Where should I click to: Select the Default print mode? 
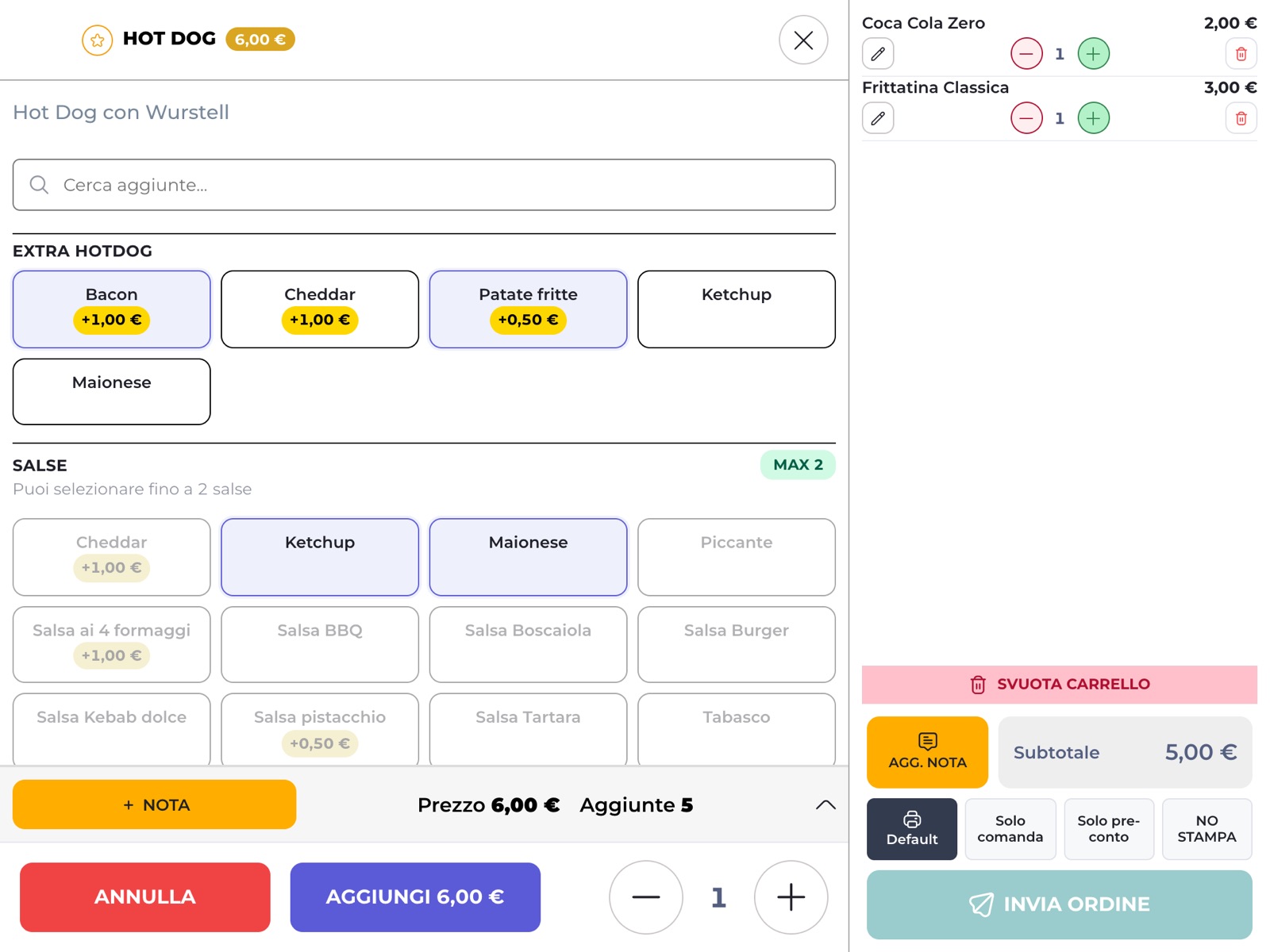tap(912, 829)
